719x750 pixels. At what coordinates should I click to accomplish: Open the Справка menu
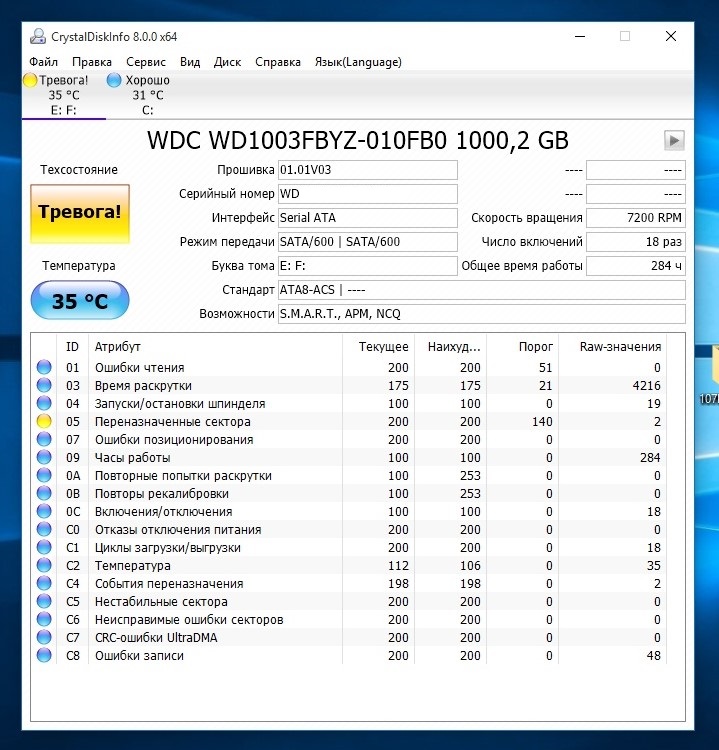click(278, 62)
